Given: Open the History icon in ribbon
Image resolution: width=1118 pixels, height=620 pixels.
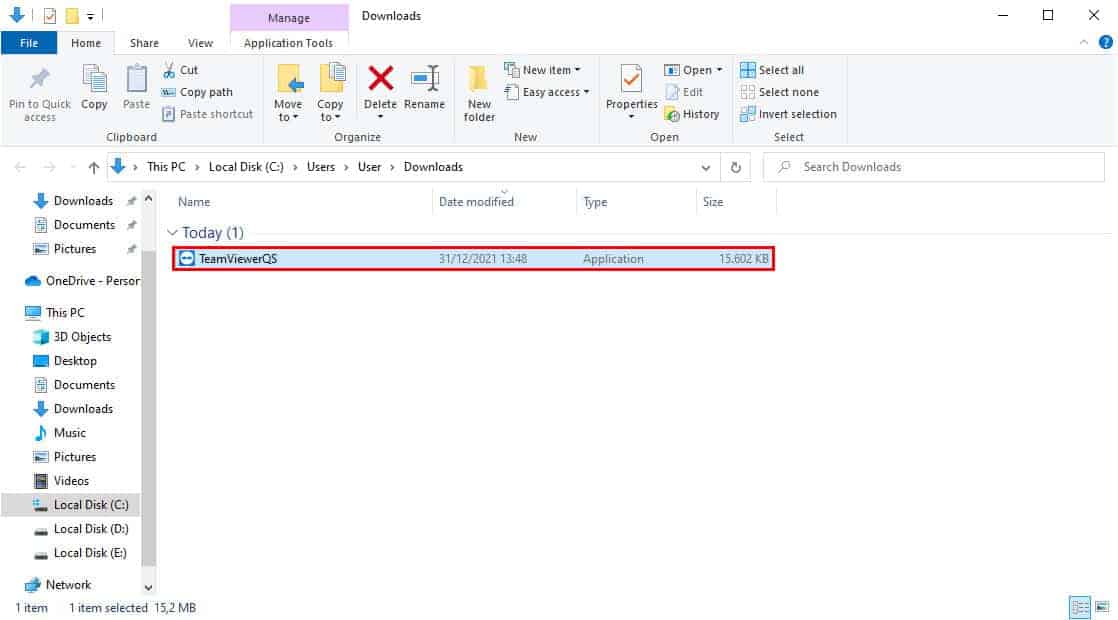Looking at the screenshot, I should coord(673,114).
